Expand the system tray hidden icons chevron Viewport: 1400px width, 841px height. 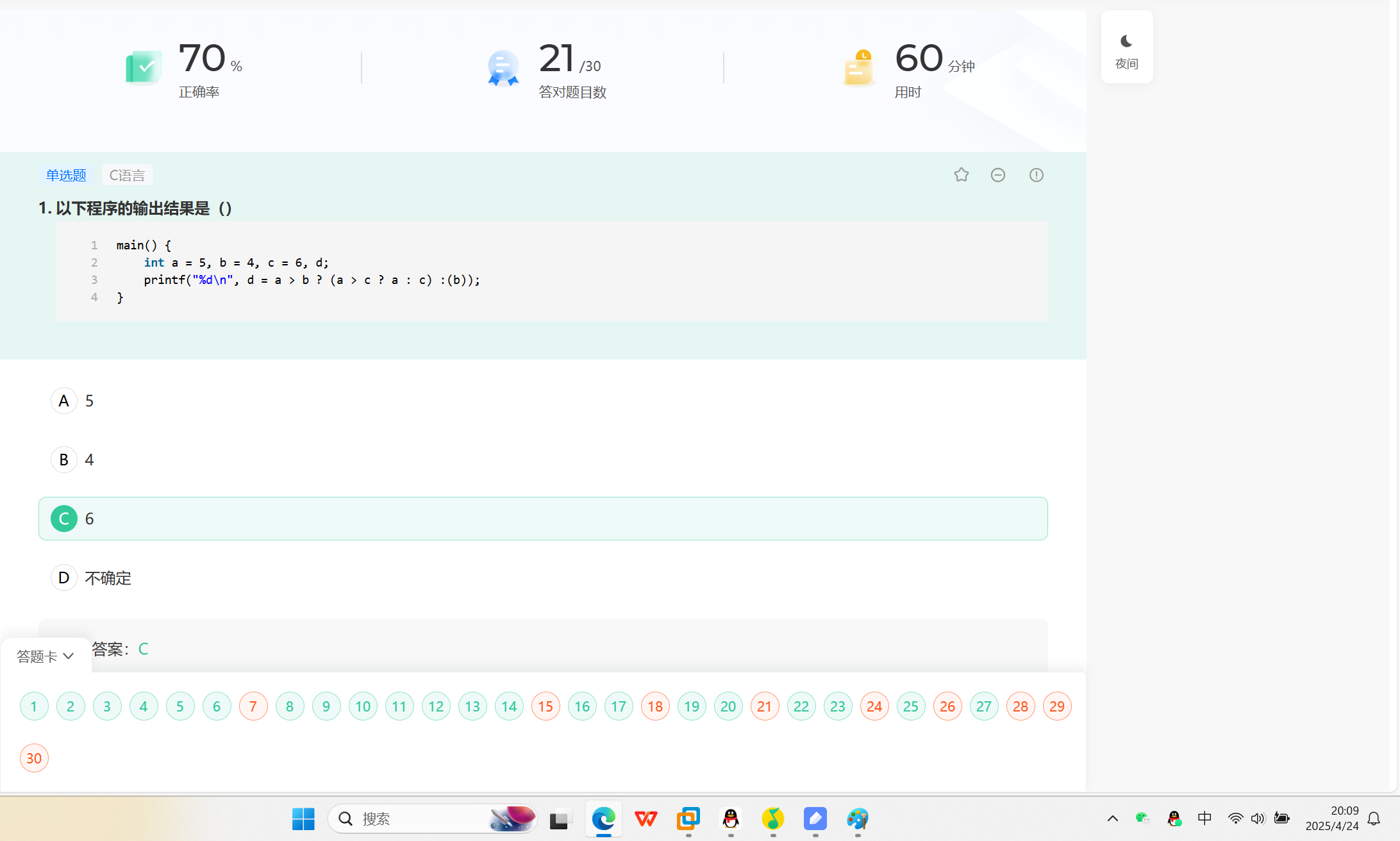[1113, 819]
